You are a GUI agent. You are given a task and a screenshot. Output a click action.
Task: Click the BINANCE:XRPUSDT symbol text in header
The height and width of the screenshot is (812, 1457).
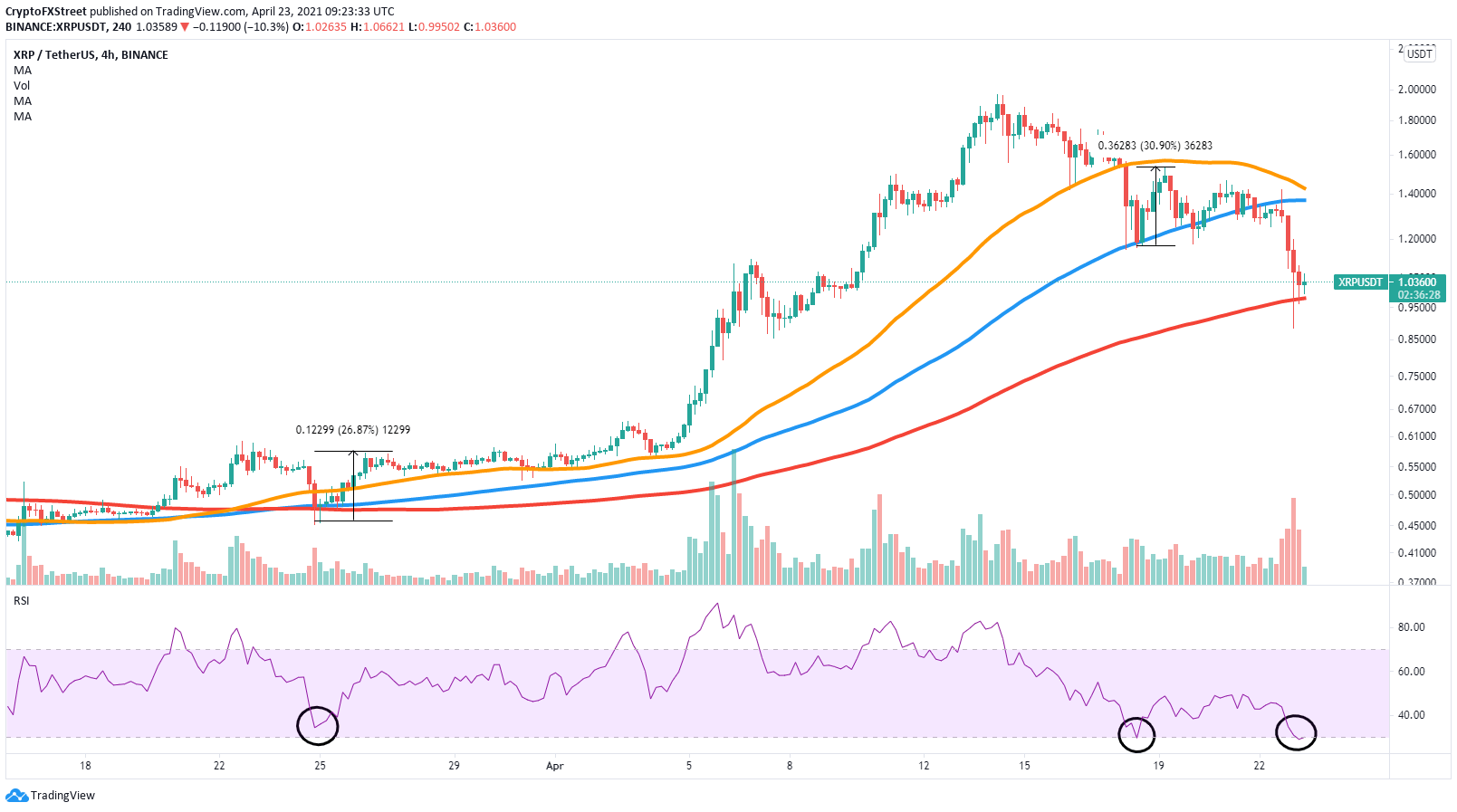pyautogui.click(x=55, y=27)
